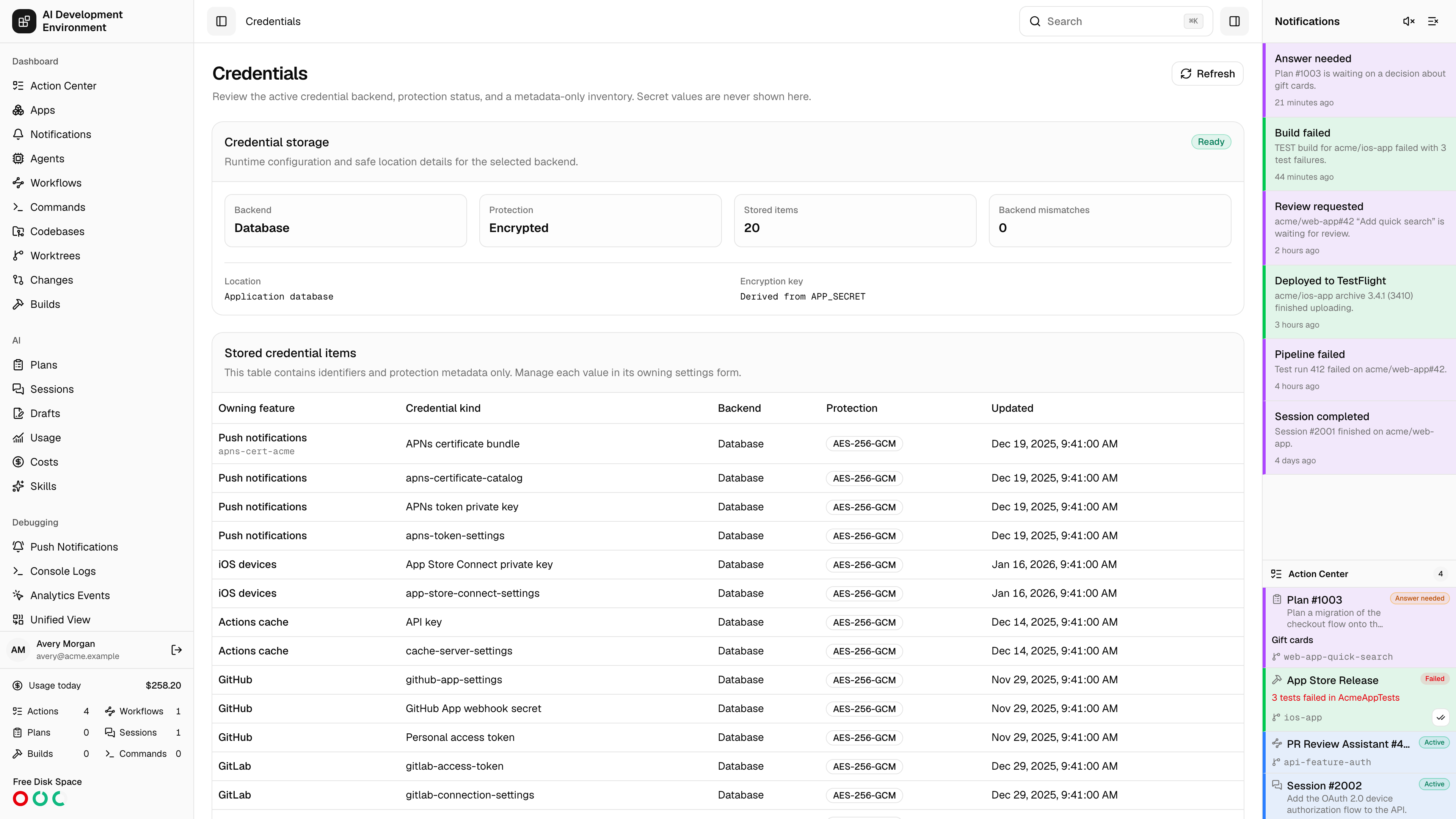
Task: Click the Workflows count in the footer
Action: tap(178, 712)
